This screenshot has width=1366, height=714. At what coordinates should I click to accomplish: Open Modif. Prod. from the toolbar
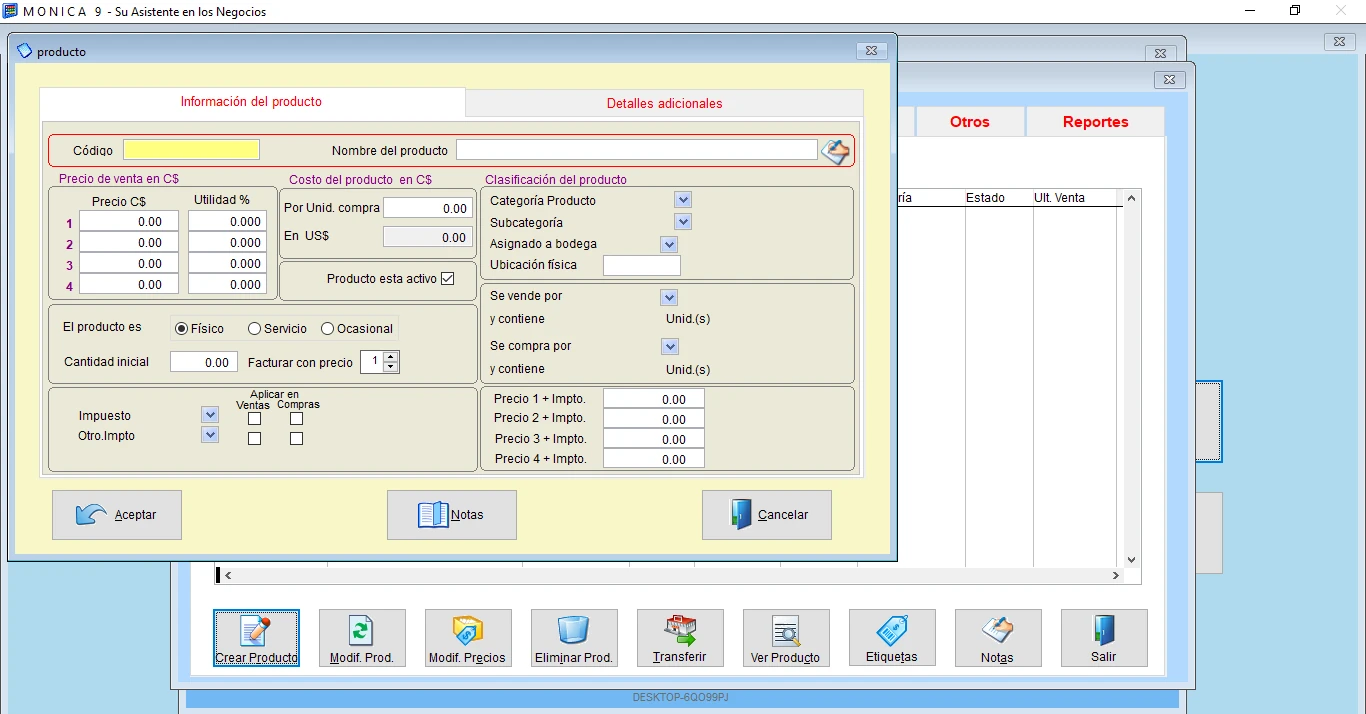tap(362, 637)
